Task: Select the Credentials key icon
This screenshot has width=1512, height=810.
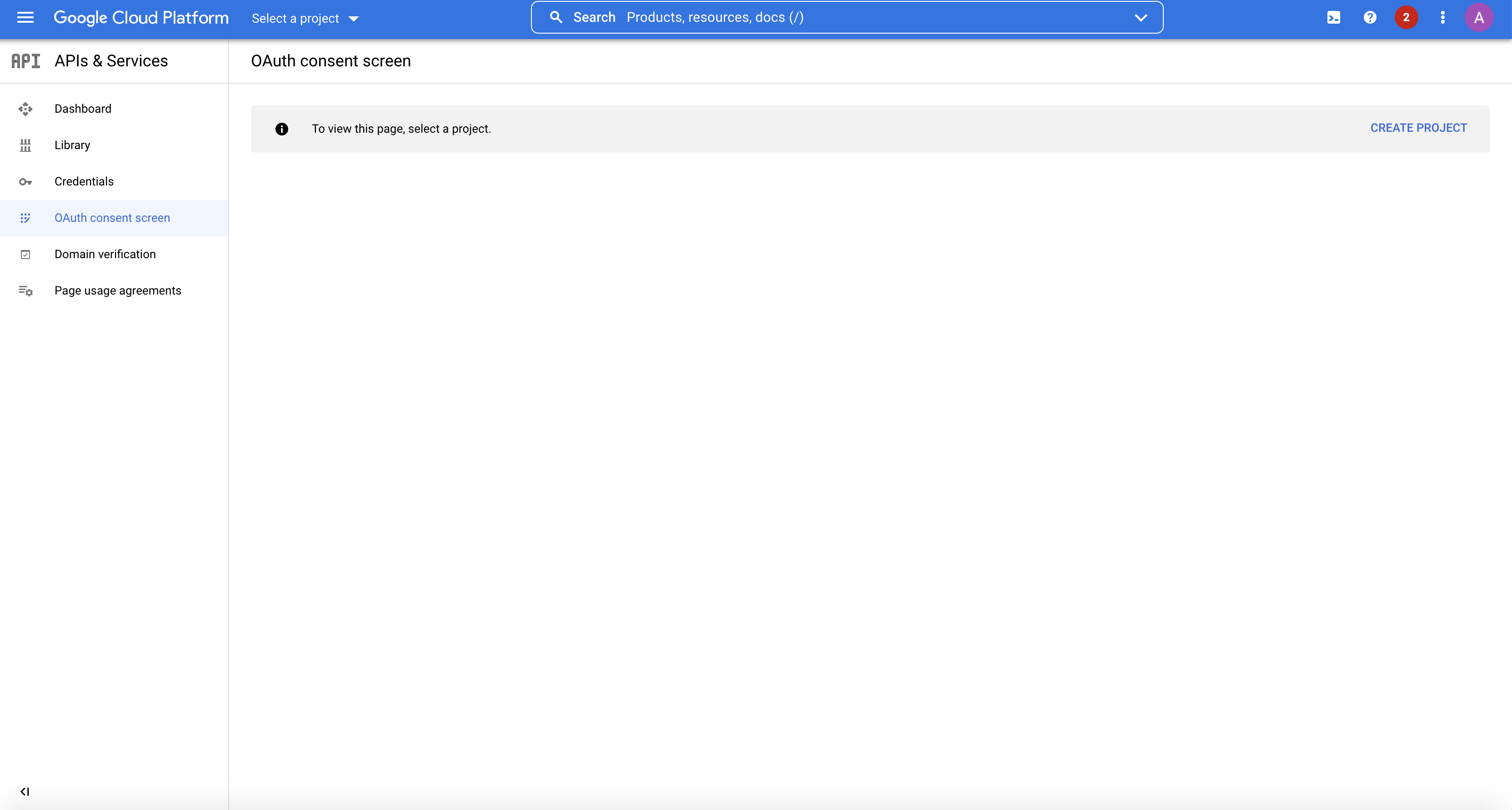Action: [25, 182]
